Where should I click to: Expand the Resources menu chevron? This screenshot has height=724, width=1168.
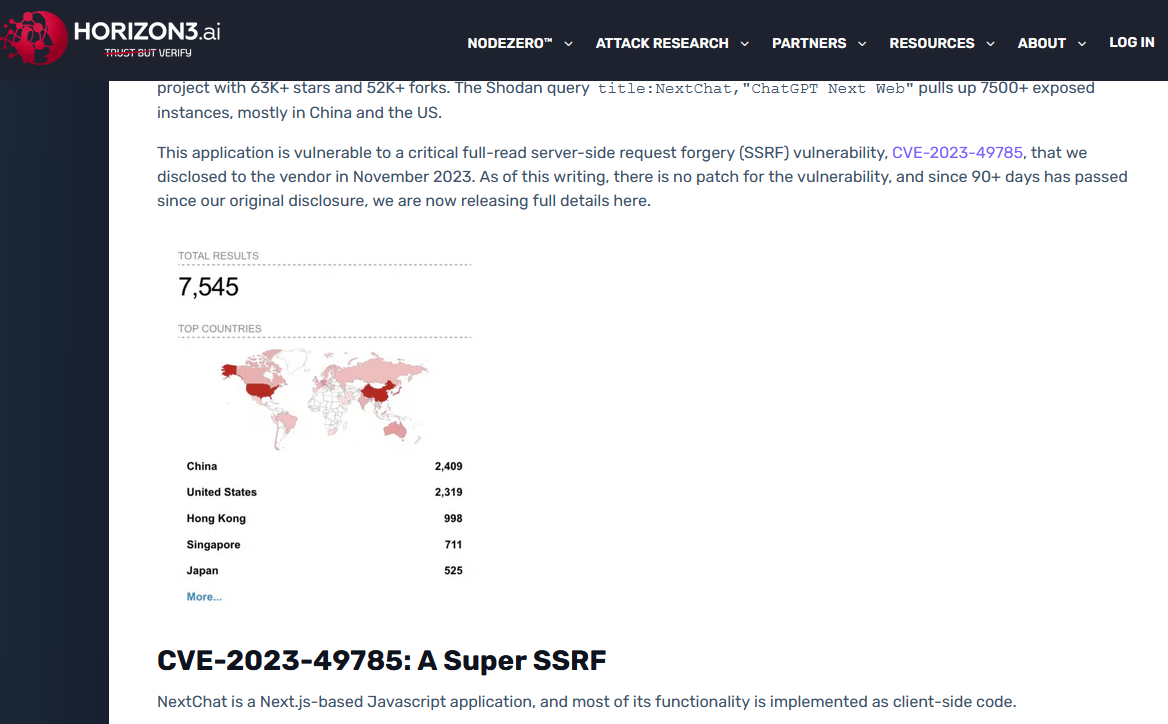coord(990,44)
